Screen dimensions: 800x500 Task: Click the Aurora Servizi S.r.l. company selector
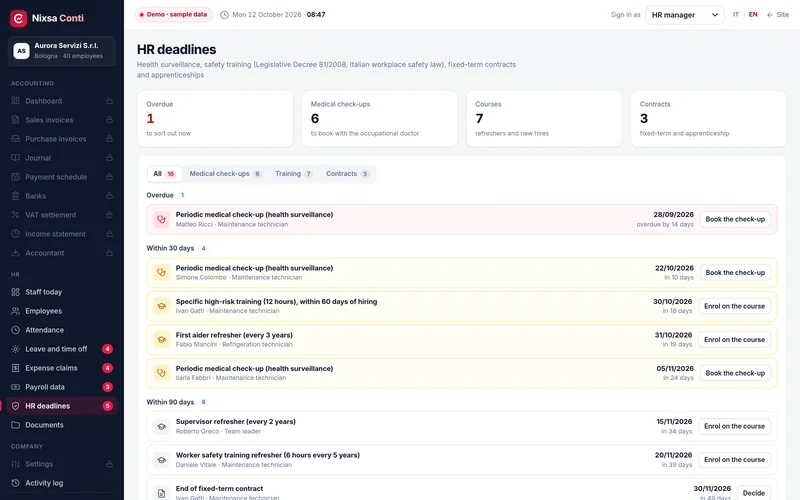pyautogui.click(x=62, y=51)
